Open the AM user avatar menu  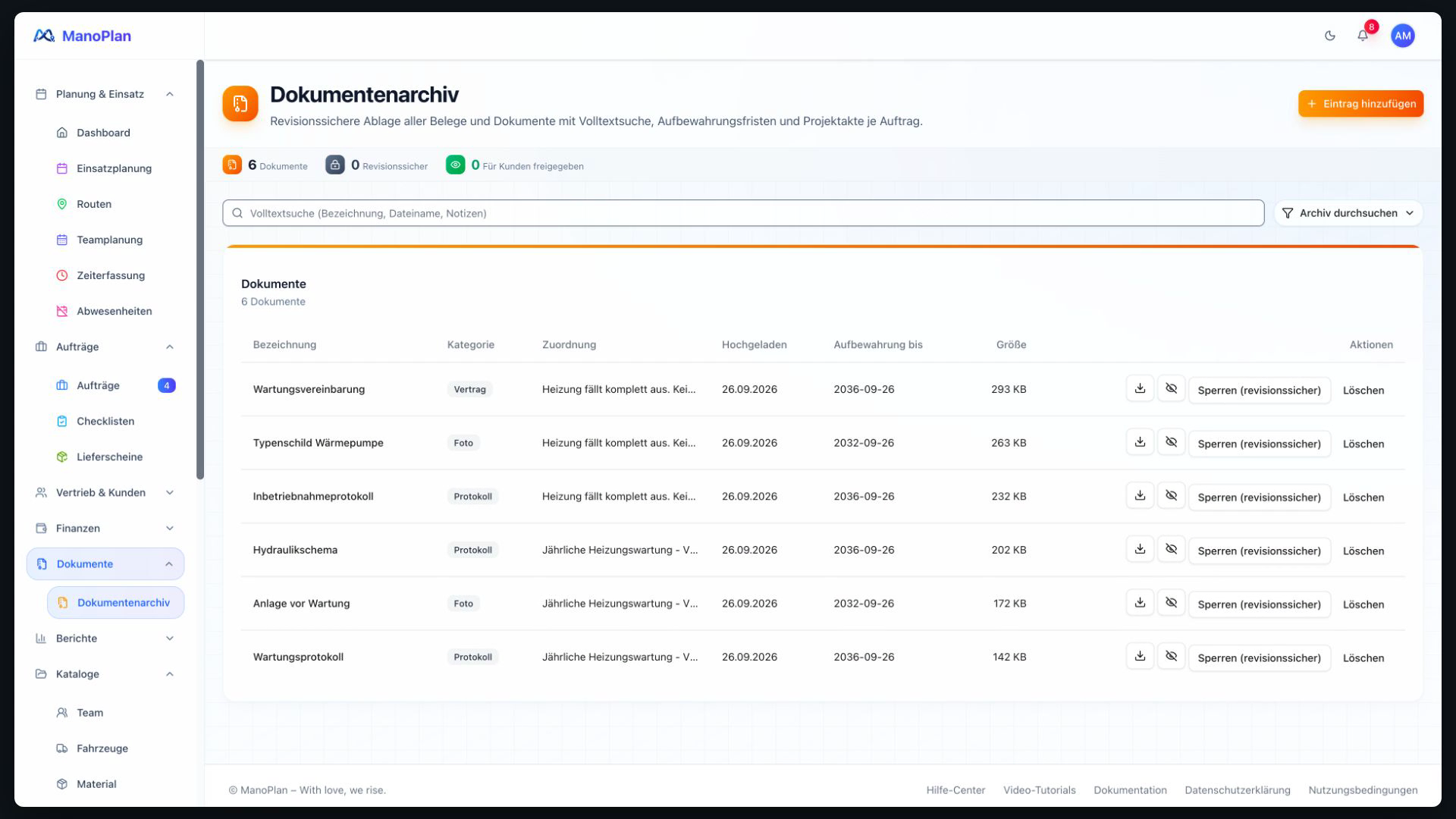pyautogui.click(x=1402, y=36)
